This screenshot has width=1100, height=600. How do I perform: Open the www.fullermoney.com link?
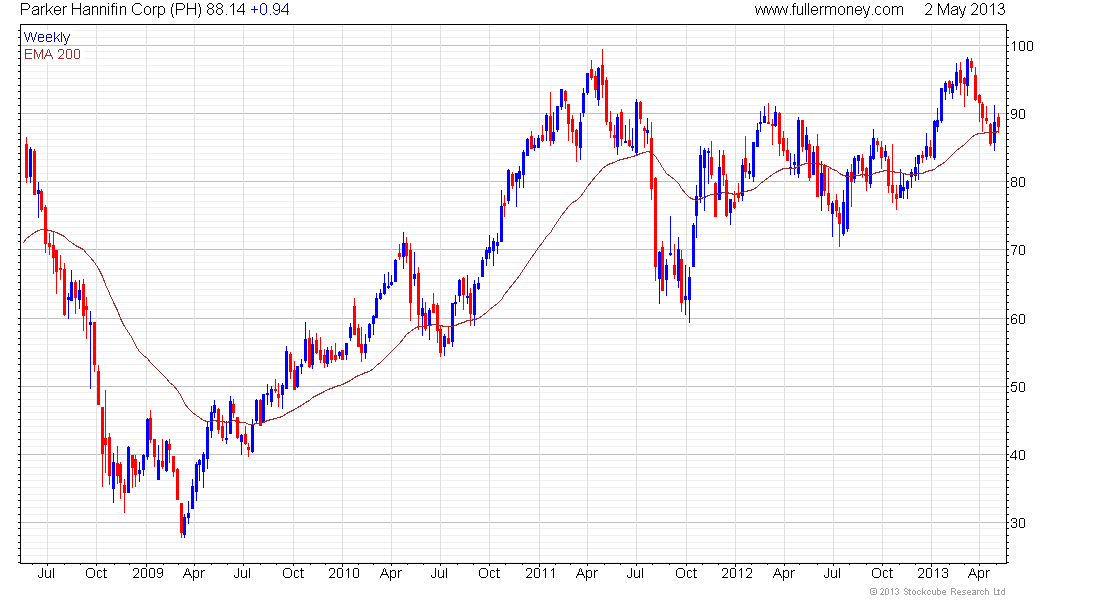pyautogui.click(x=828, y=10)
